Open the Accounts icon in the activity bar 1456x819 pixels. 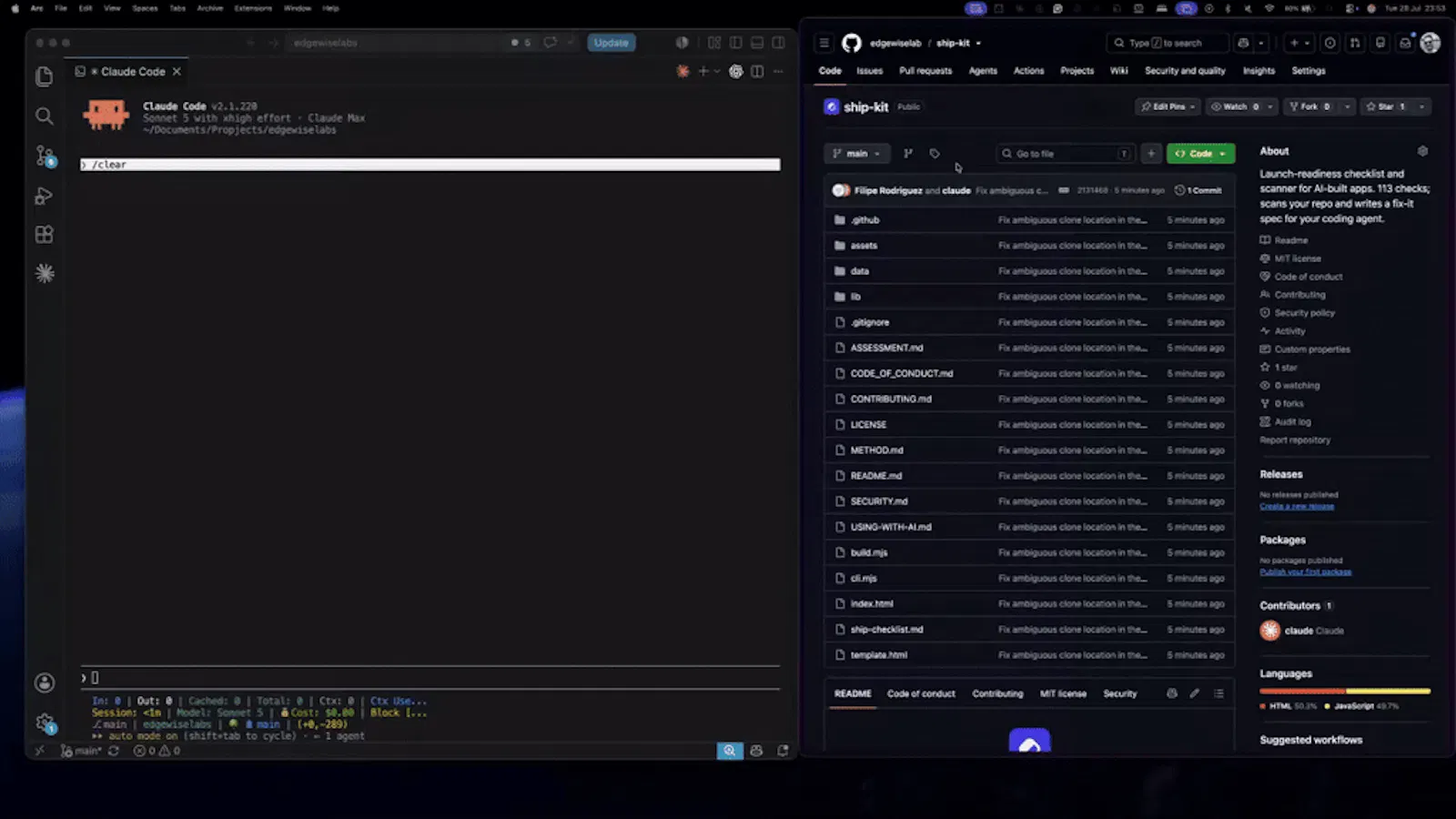pos(44,682)
